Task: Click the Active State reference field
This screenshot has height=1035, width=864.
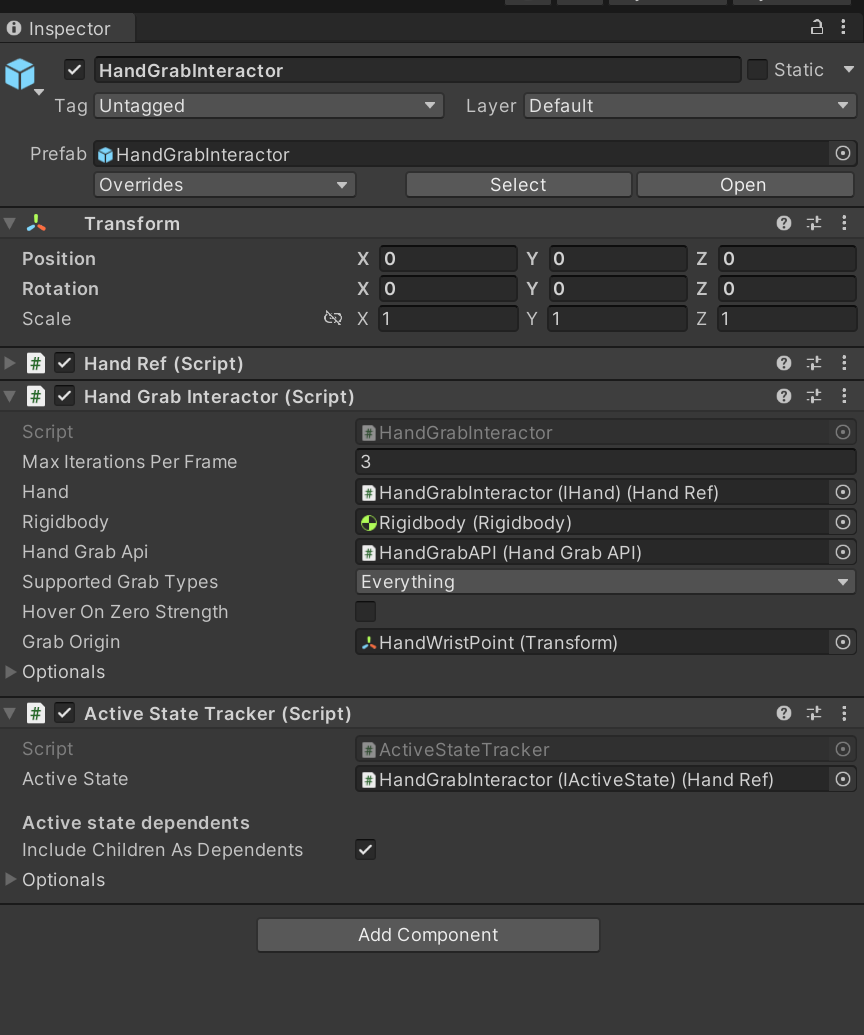Action: (592, 780)
